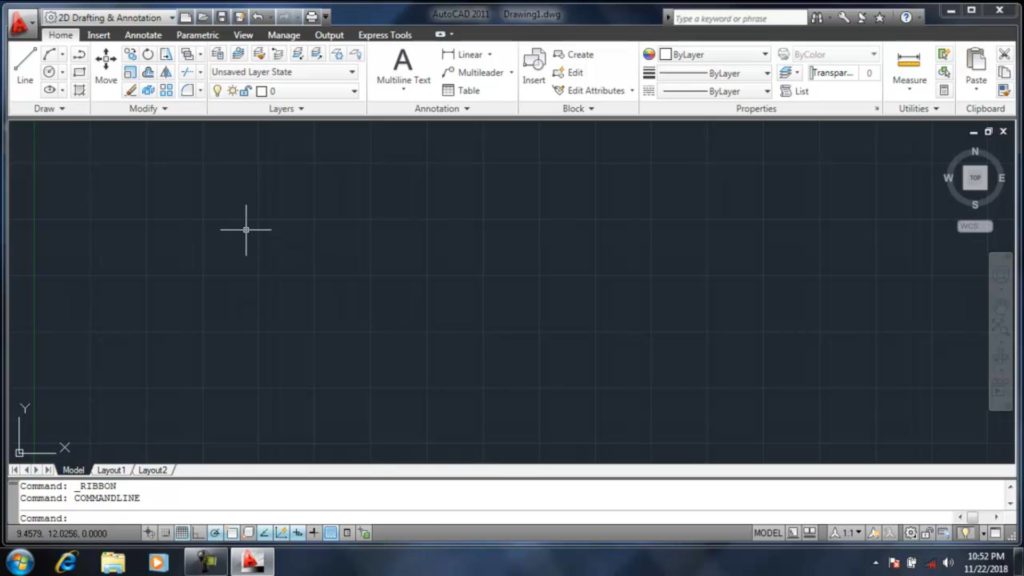Toggle Object Snap in status bar

(x=232, y=534)
